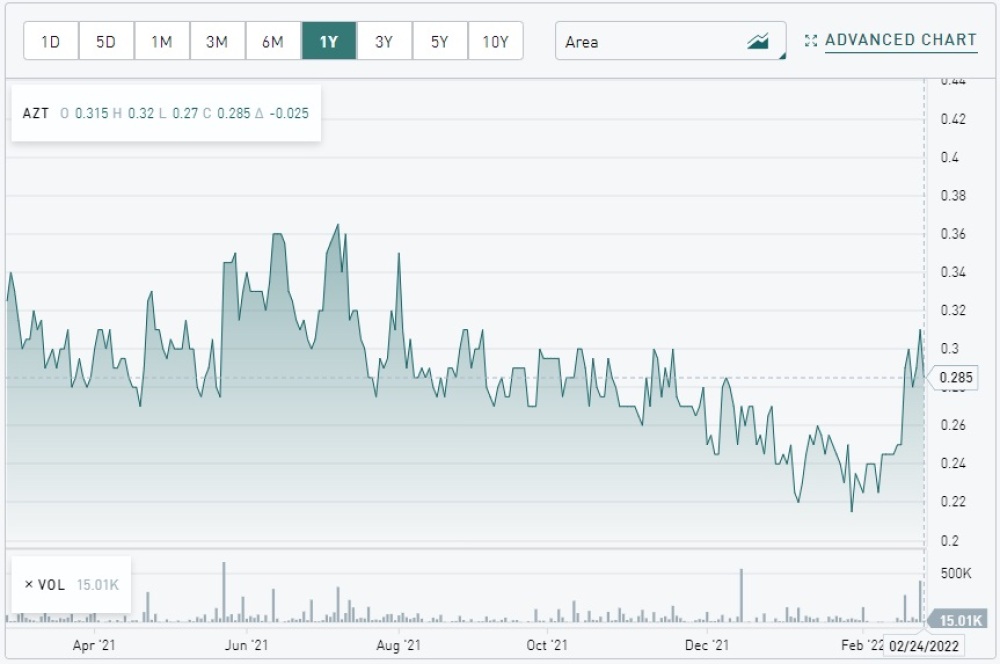Screen dimensions: 1000x664
Task: Click the tall volume bar near Dec '21
Action: pyautogui.click(x=742, y=596)
